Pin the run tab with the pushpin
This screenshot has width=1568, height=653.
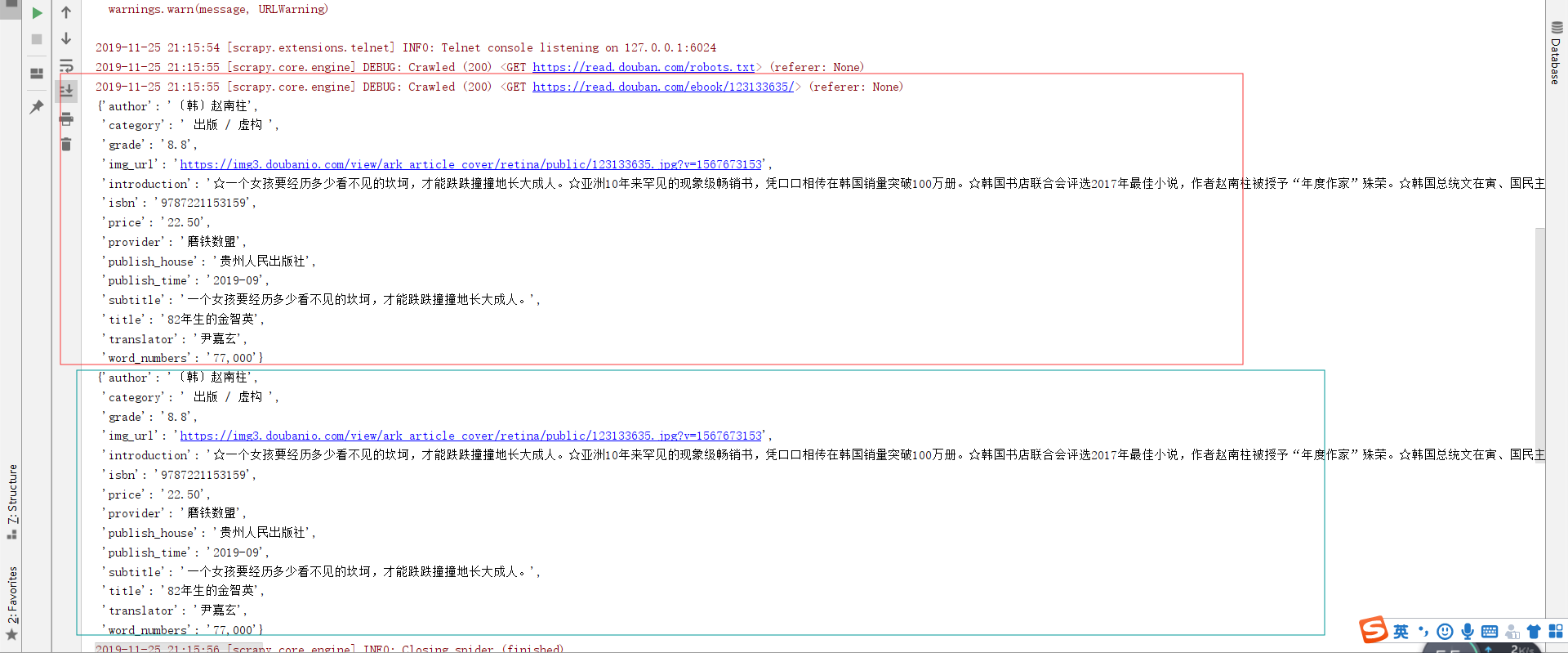click(x=37, y=107)
